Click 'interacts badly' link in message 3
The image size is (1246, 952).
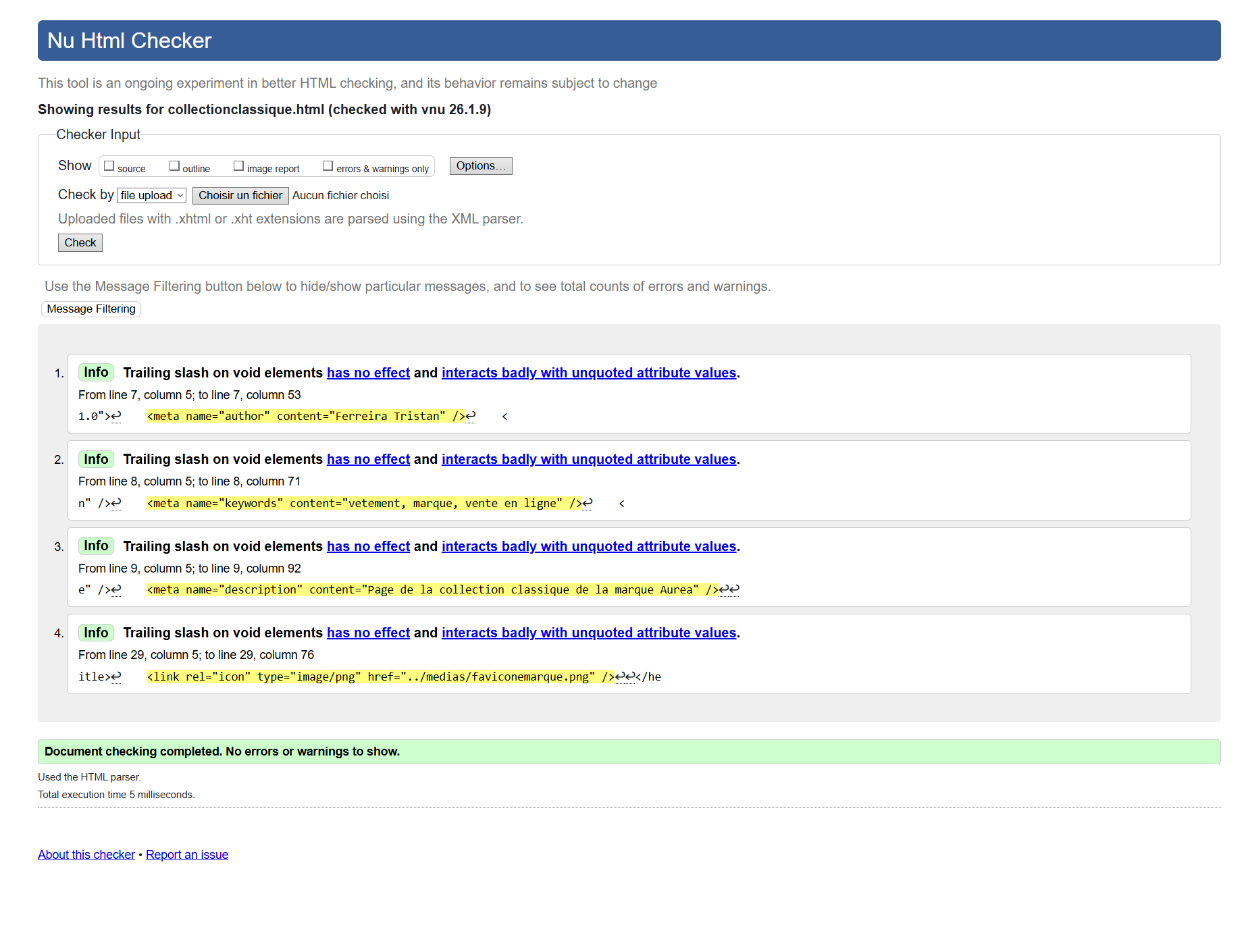588,547
